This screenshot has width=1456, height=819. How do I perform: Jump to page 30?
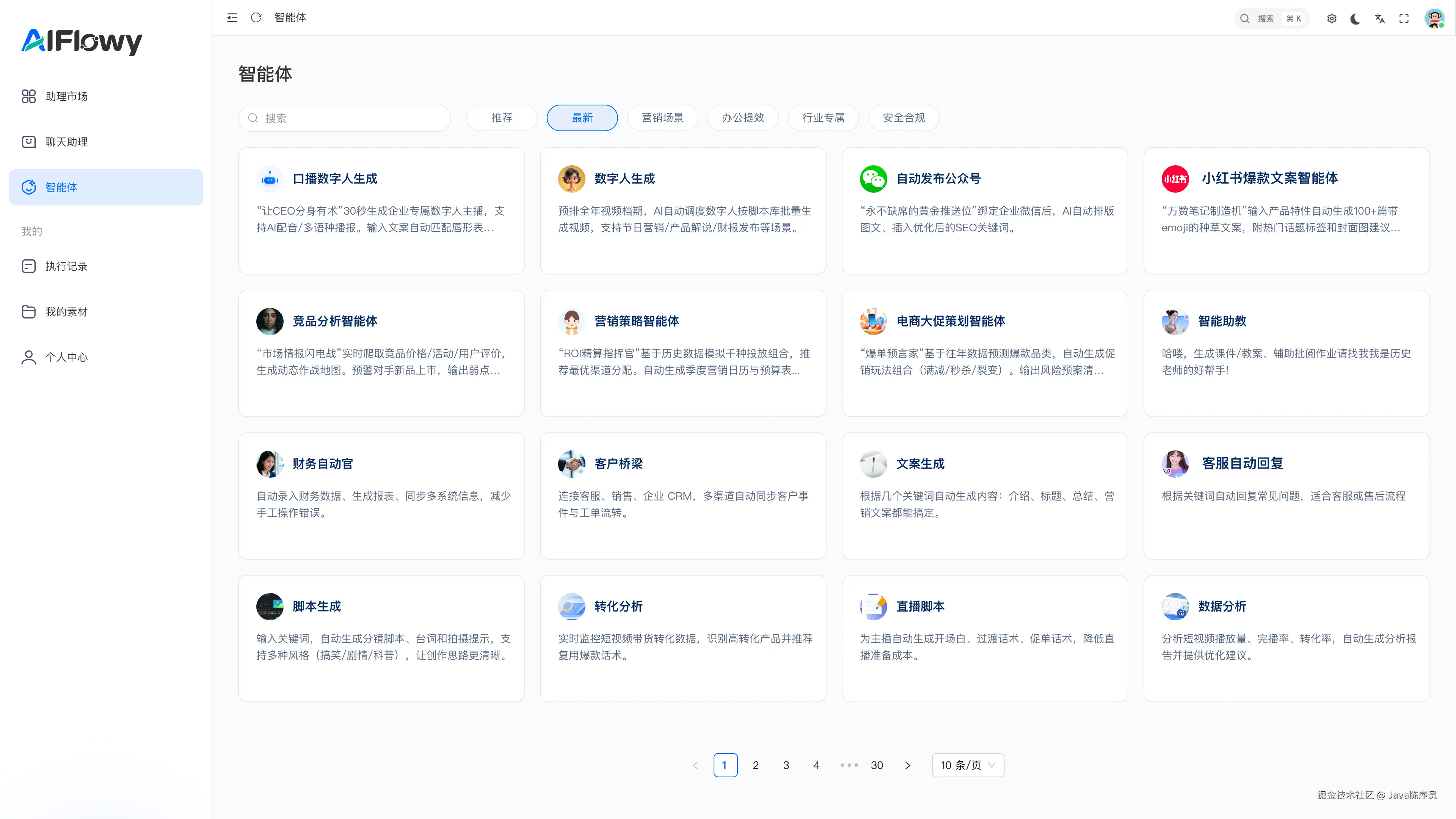pos(877,765)
